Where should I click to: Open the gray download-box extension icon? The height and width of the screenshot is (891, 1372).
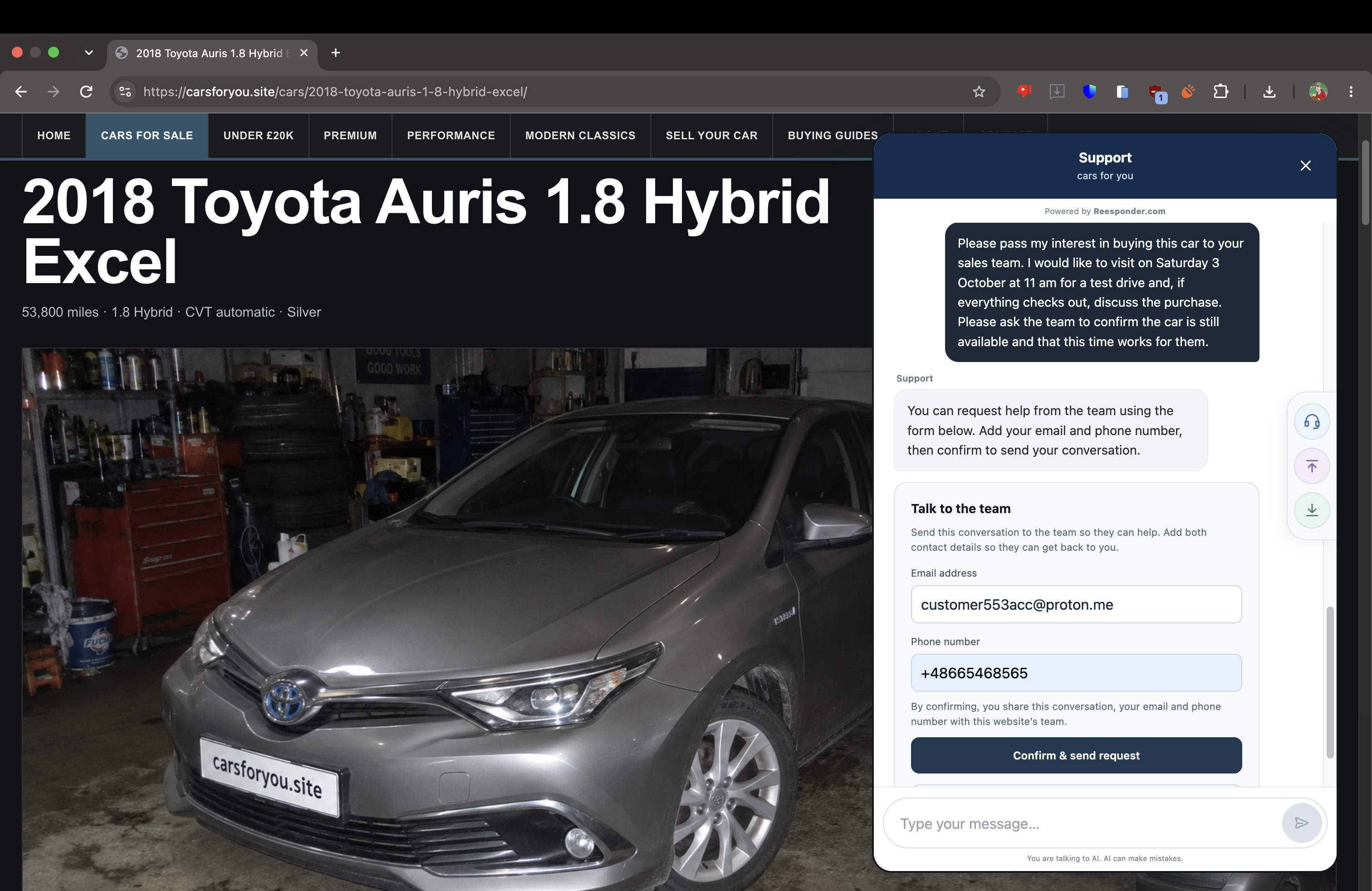tap(1057, 91)
